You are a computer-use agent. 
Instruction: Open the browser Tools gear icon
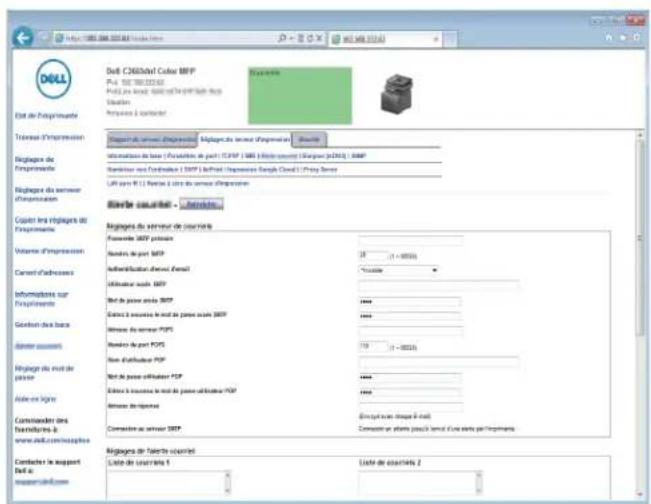coord(636,38)
